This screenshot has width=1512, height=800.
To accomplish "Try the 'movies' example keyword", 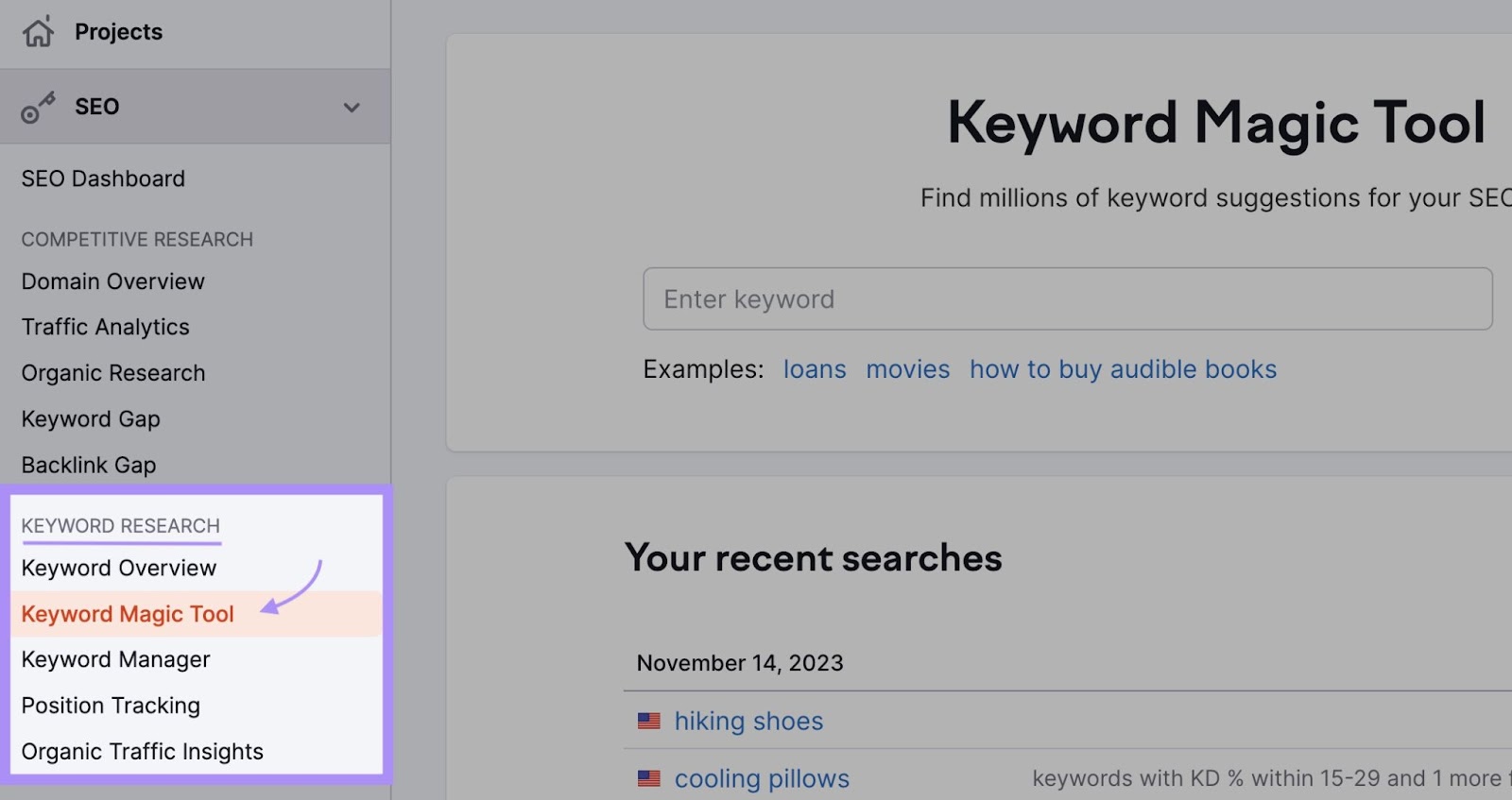I will (907, 369).
